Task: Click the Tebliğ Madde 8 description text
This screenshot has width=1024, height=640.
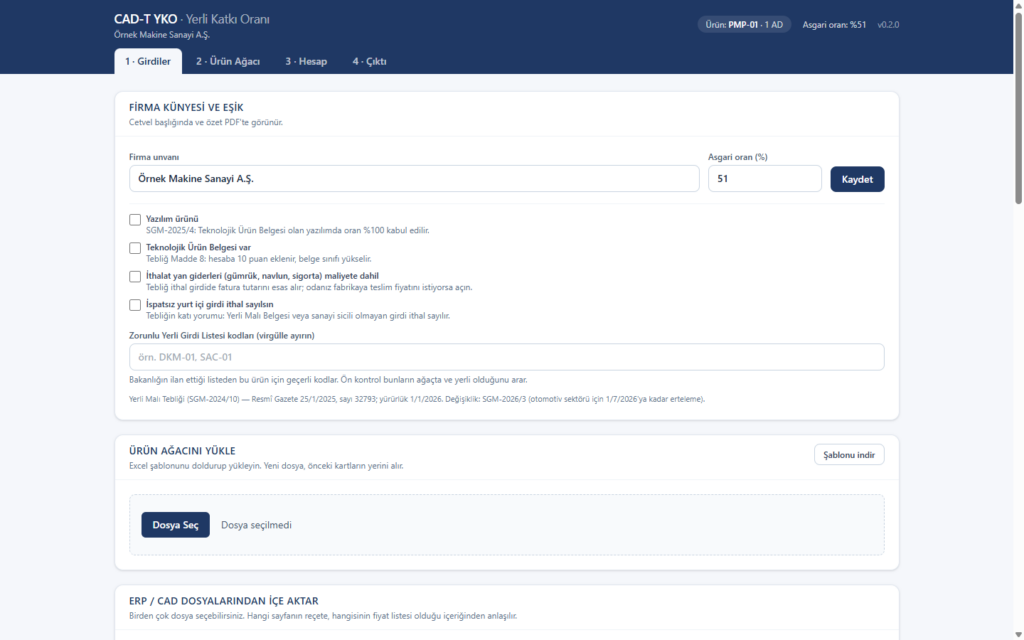Action: point(259,259)
